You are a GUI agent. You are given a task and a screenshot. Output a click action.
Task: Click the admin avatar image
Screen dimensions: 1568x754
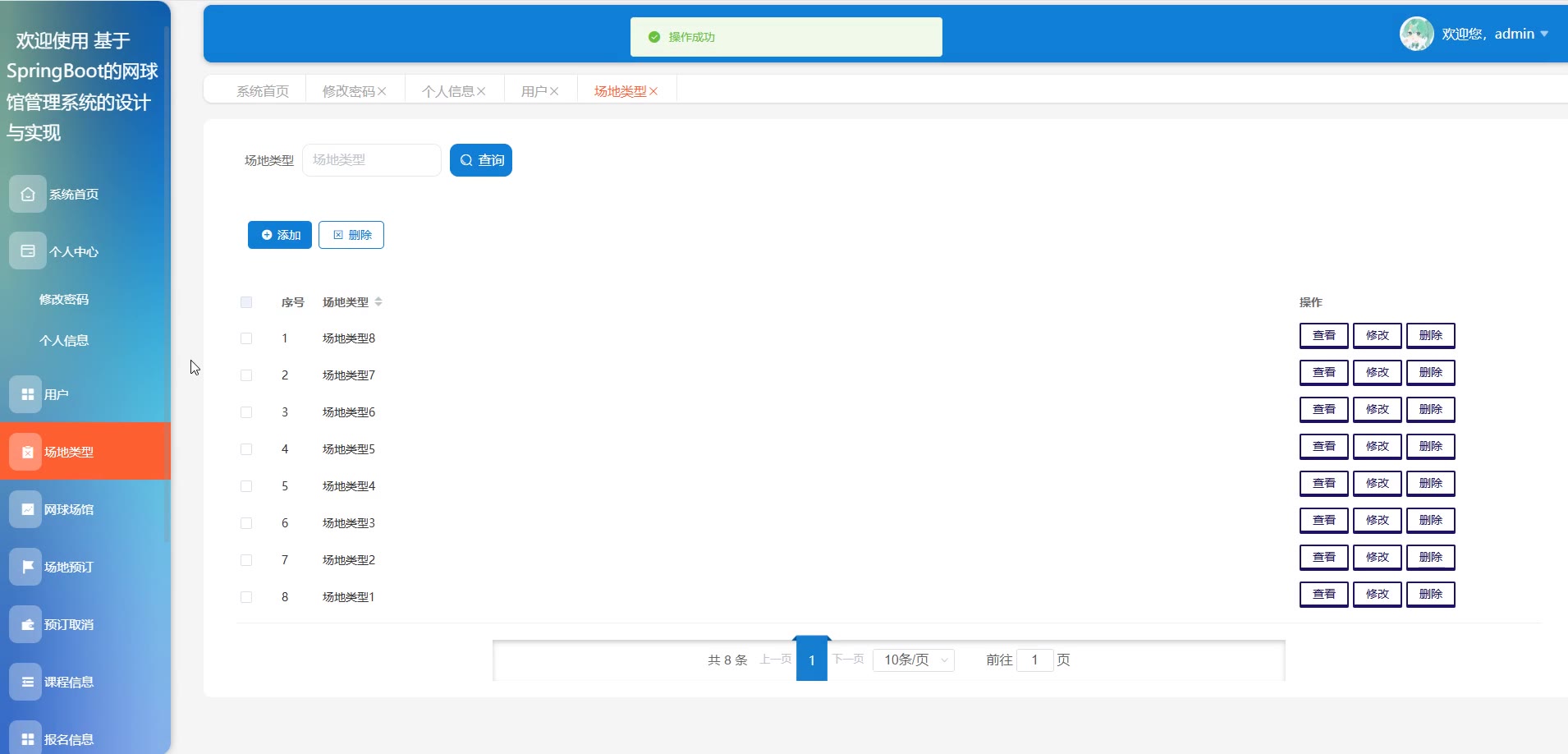pos(1416,34)
